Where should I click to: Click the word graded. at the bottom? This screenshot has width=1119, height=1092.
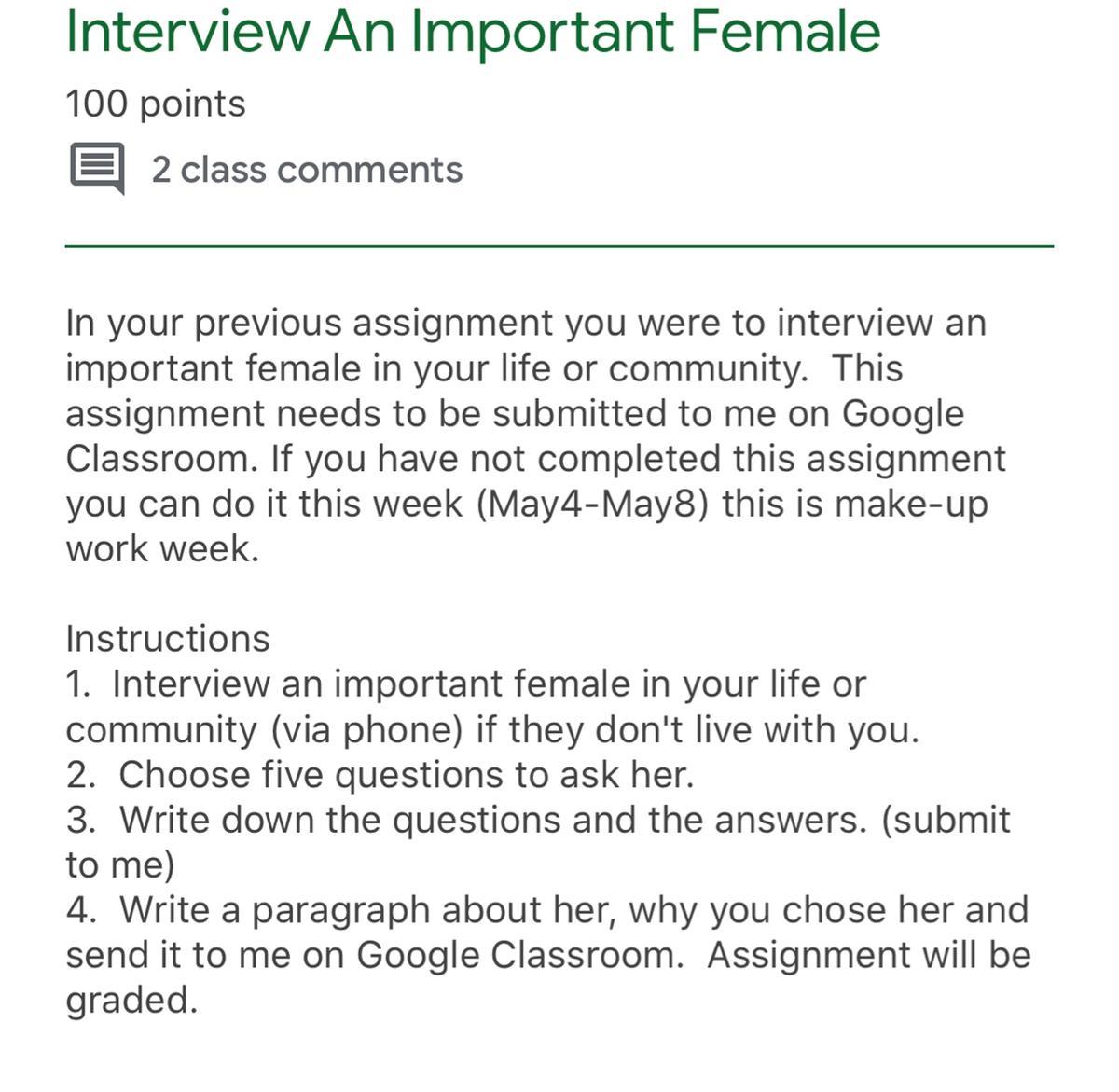tap(131, 1001)
